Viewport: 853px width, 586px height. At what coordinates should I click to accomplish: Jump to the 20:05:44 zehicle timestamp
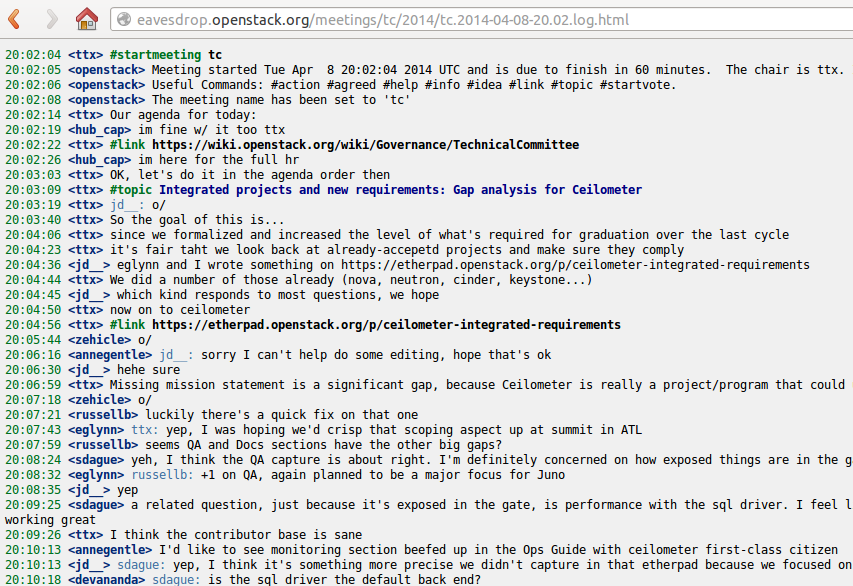pos(33,340)
